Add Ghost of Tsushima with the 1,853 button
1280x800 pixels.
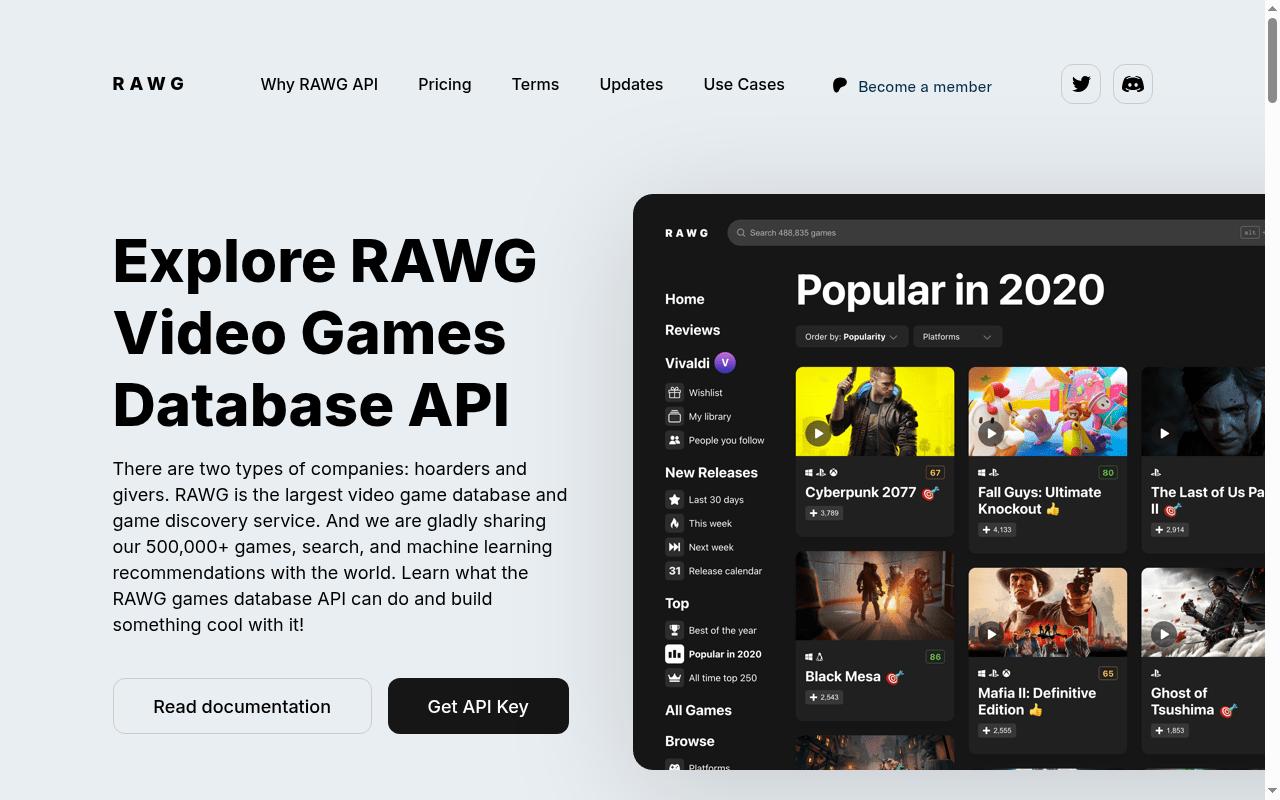(x=1170, y=731)
